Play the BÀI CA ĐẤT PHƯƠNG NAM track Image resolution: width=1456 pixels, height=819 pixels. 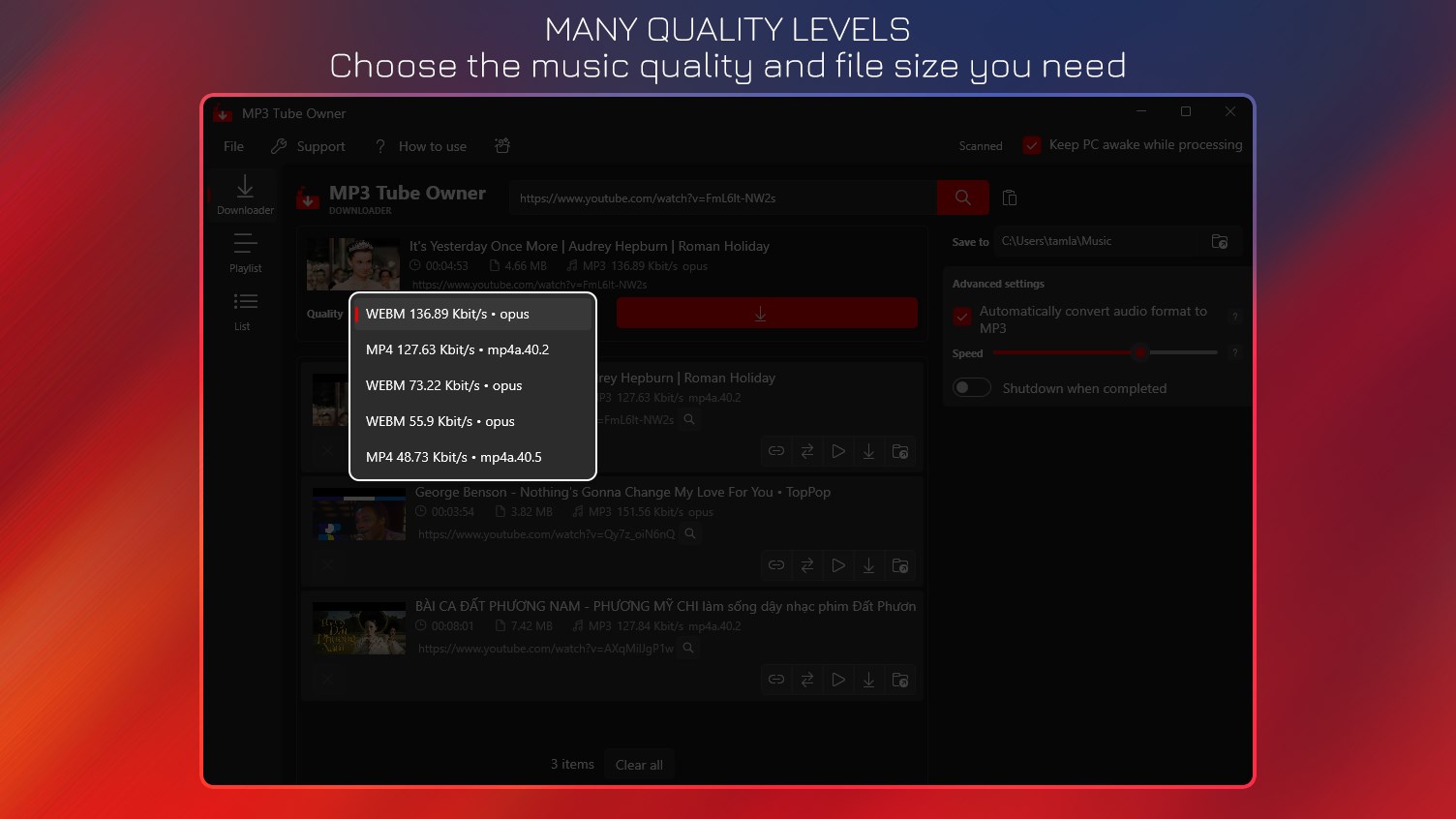point(837,679)
